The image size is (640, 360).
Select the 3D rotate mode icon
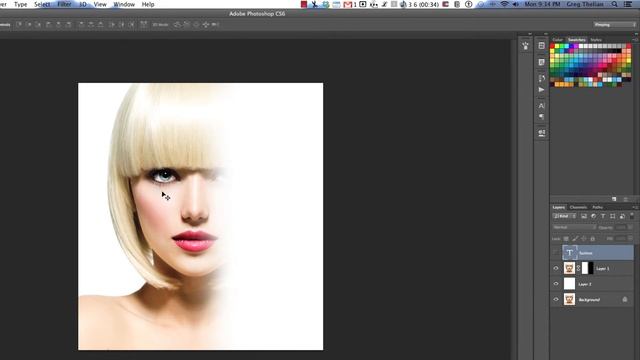point(177,24)
